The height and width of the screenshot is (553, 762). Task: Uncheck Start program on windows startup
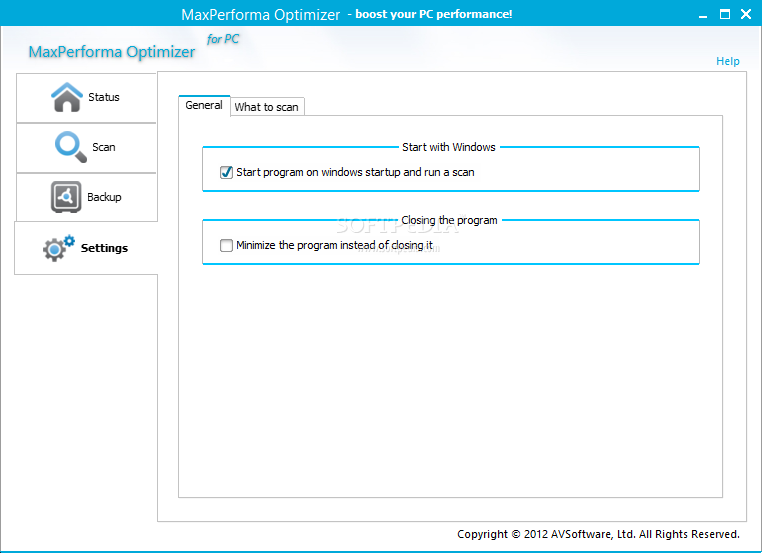(x=226, y=172)
